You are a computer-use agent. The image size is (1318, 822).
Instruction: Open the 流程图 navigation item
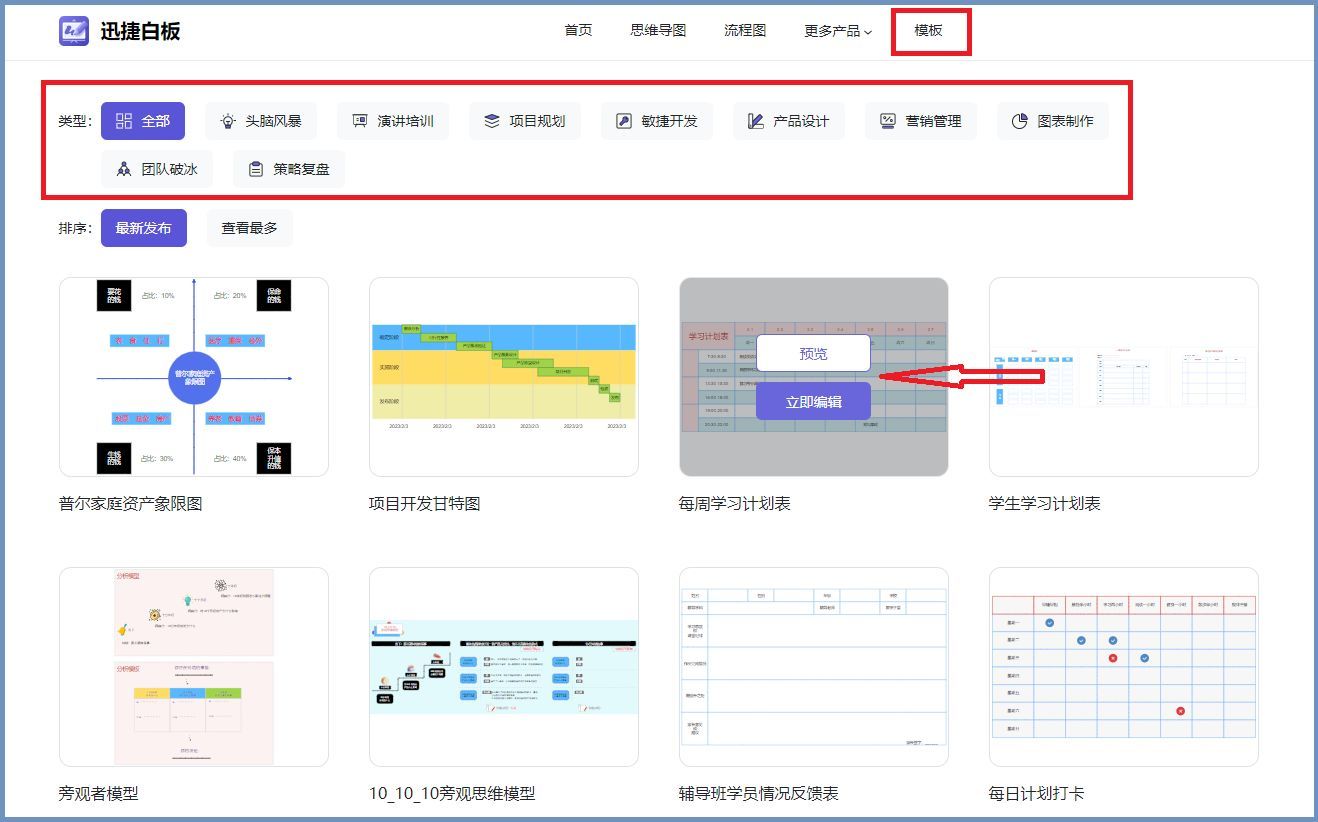tap(744, 31)
